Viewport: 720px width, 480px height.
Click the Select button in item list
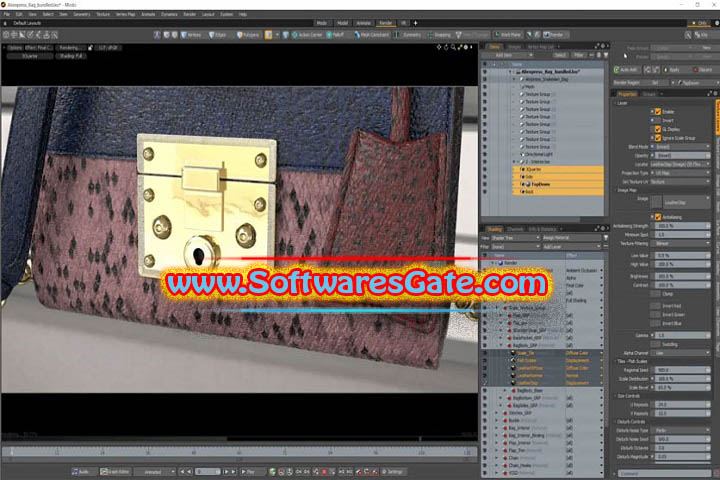pos(560,56)
